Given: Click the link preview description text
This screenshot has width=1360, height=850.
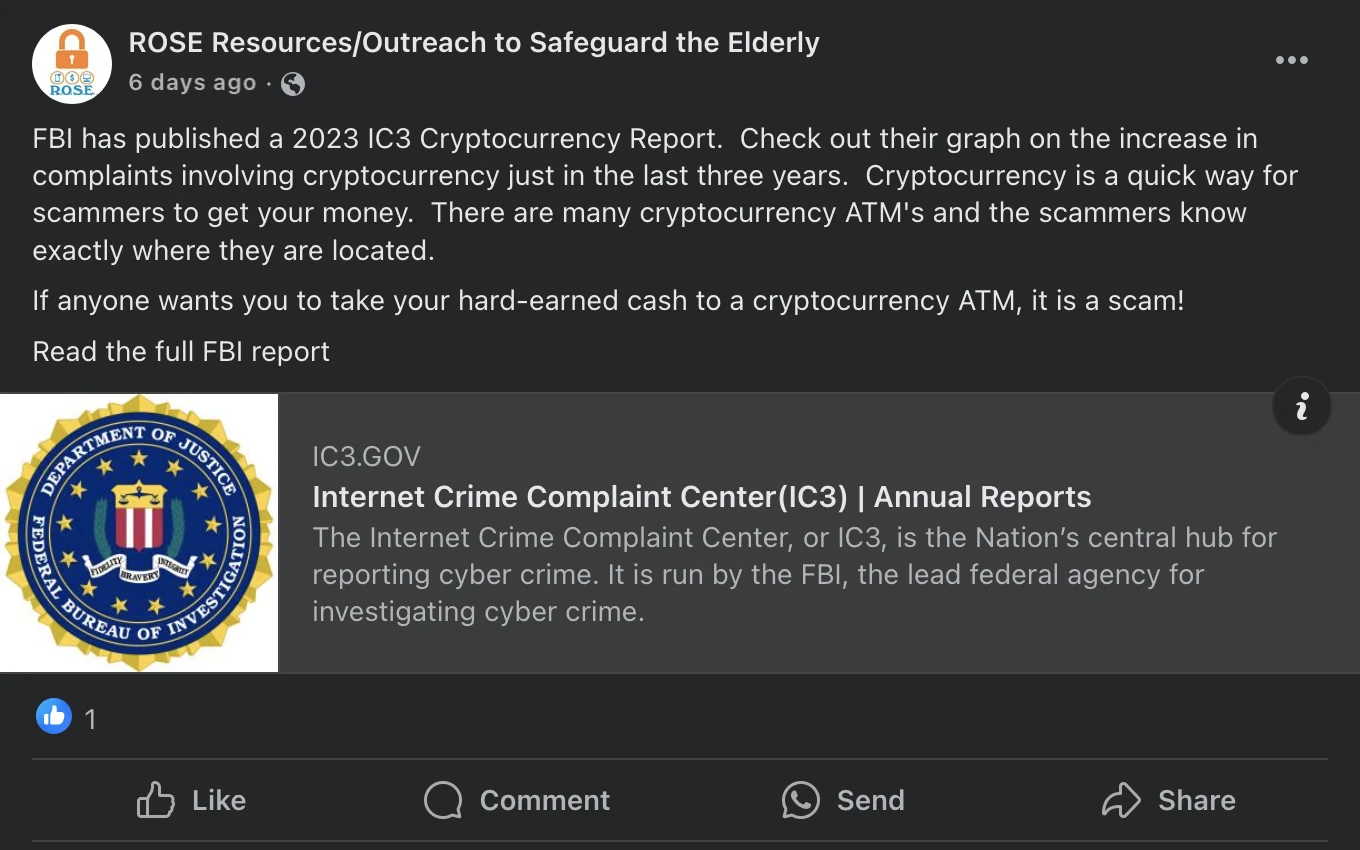Looking at the screenshot, I should (x=794, y=574).
